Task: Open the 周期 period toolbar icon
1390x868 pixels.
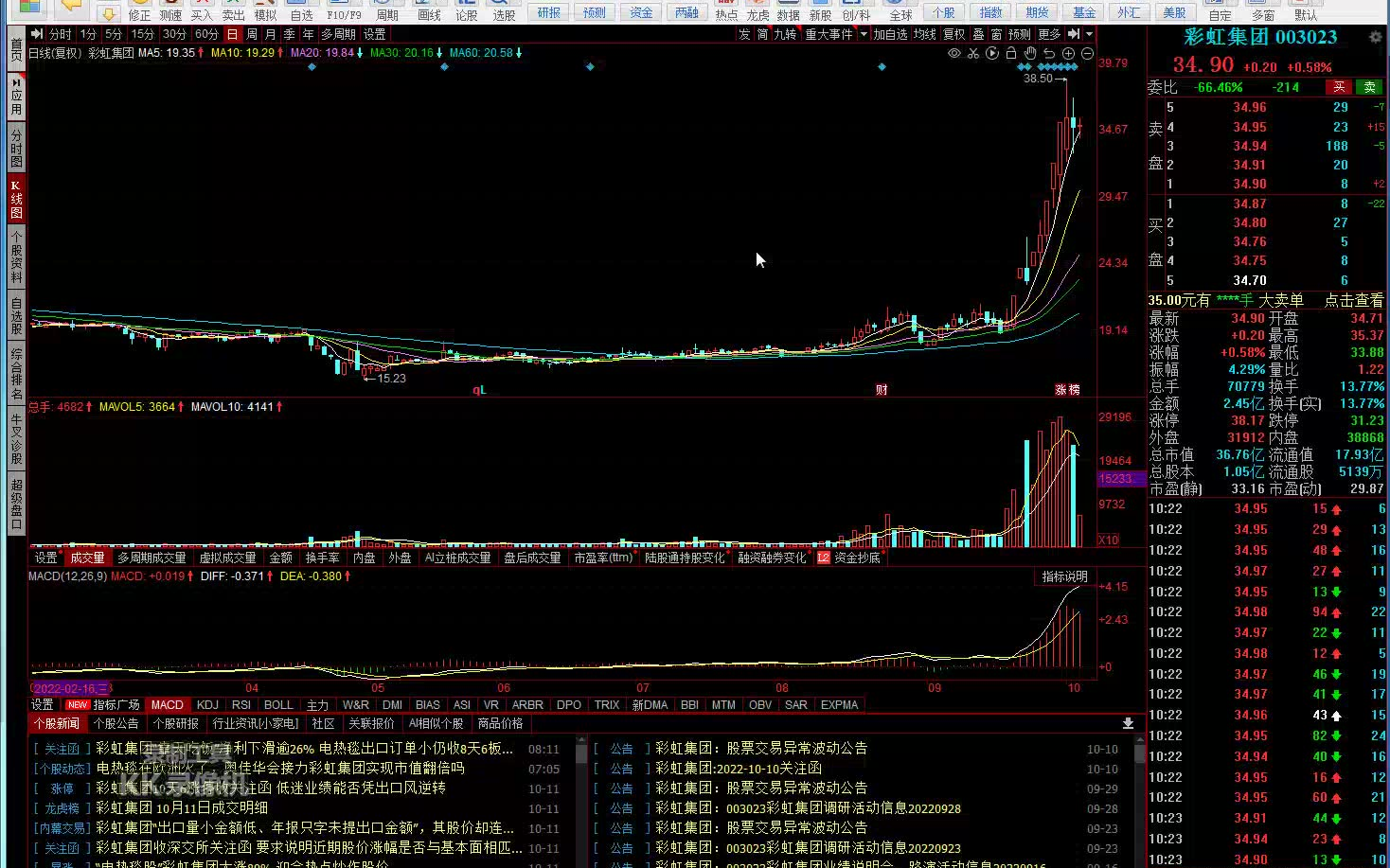Action: [387, 11]
